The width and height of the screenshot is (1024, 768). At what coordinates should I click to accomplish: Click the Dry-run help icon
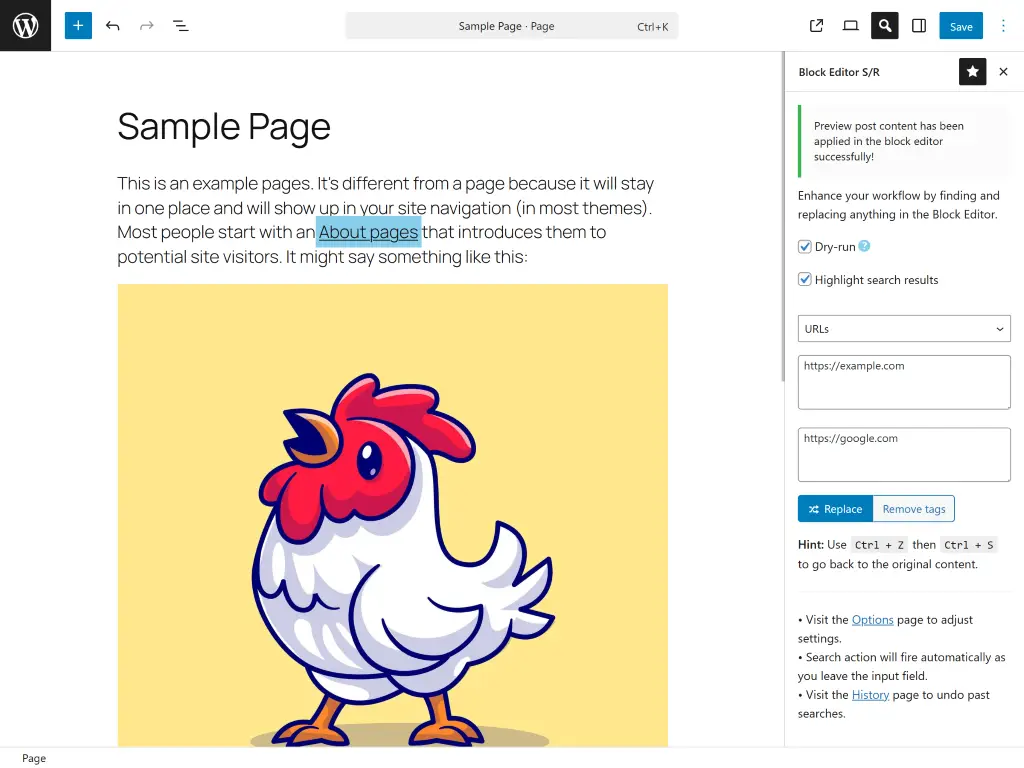point(862,246)
